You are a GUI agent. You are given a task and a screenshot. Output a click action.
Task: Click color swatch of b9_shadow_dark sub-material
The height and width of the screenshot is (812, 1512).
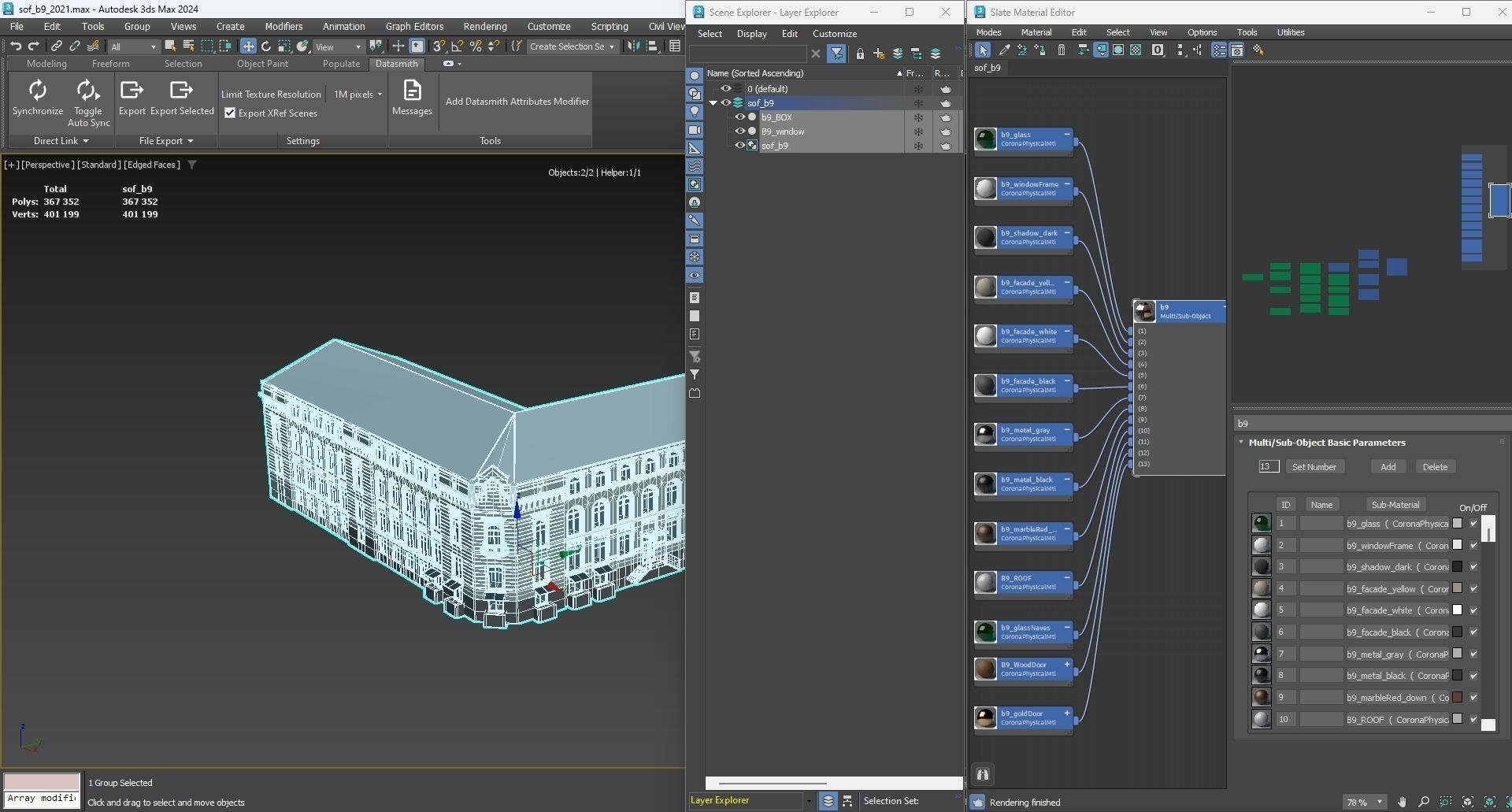(x=1457, y=566)
